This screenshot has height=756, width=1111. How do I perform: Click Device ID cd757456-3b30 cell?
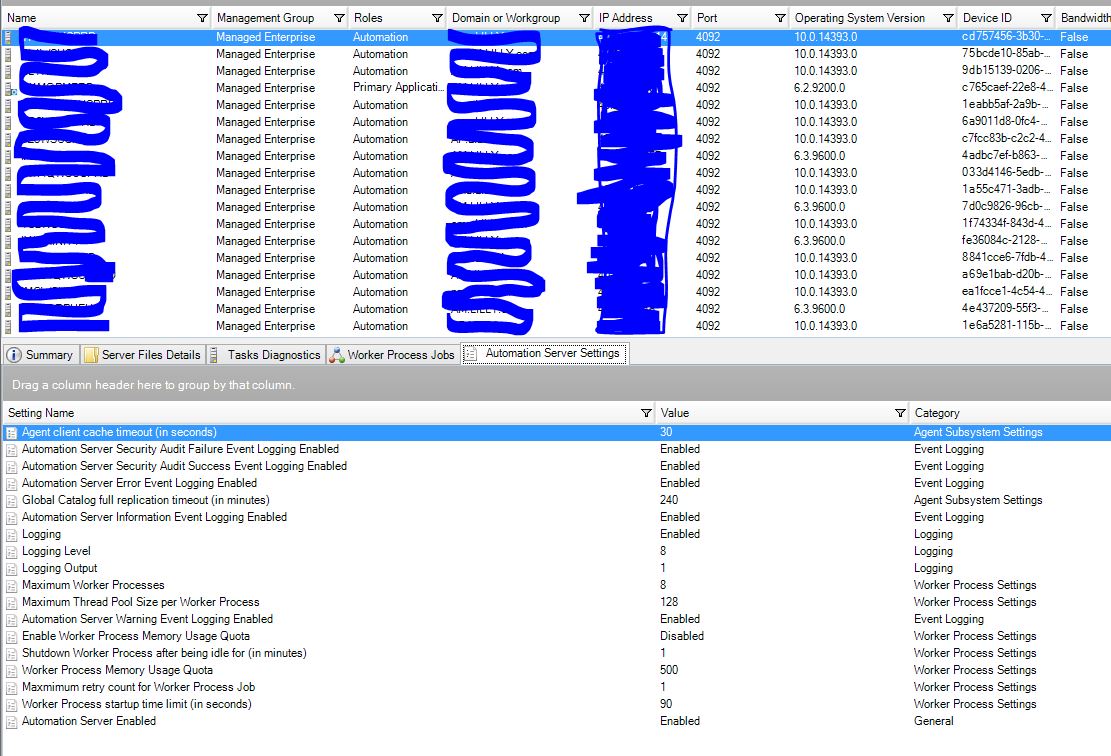coord(1005,36)
